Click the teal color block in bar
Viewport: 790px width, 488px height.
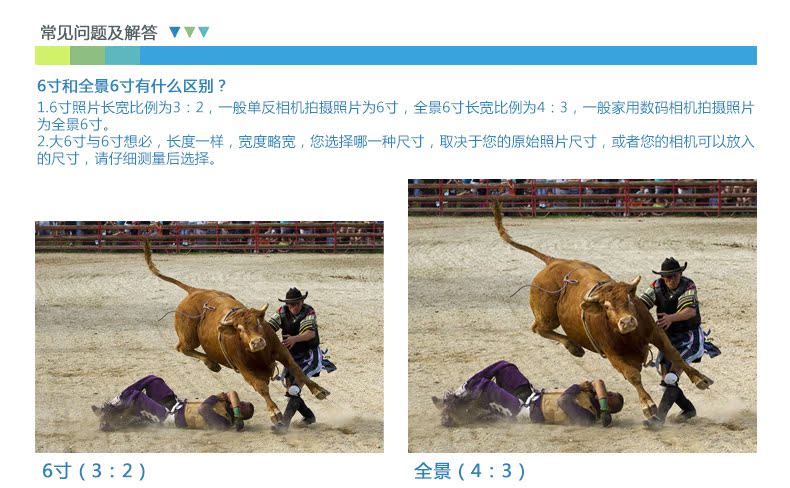pyautogui.click(x=122, y=55)
